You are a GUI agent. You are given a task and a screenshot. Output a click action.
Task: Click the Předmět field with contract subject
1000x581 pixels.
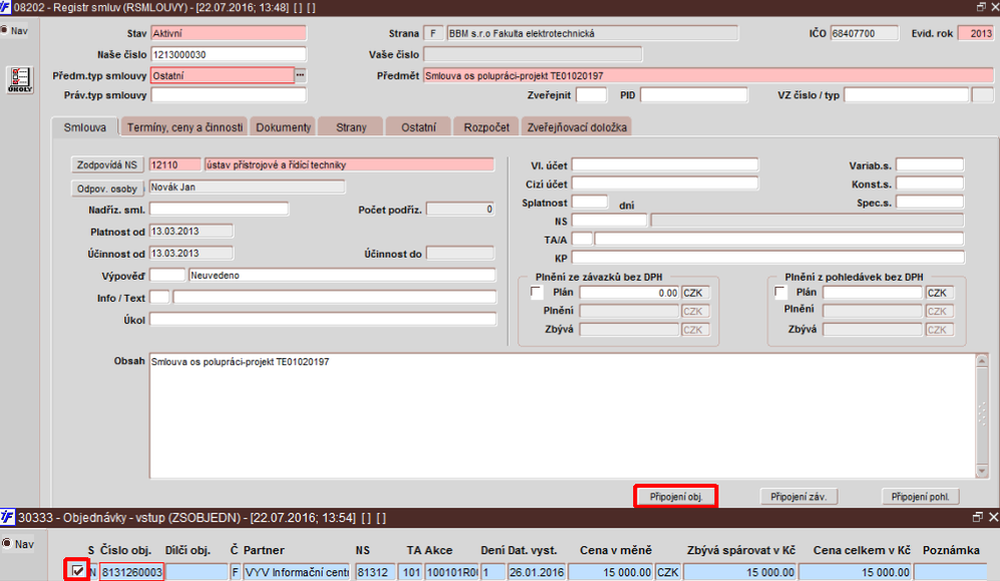[x=709, y=75]
